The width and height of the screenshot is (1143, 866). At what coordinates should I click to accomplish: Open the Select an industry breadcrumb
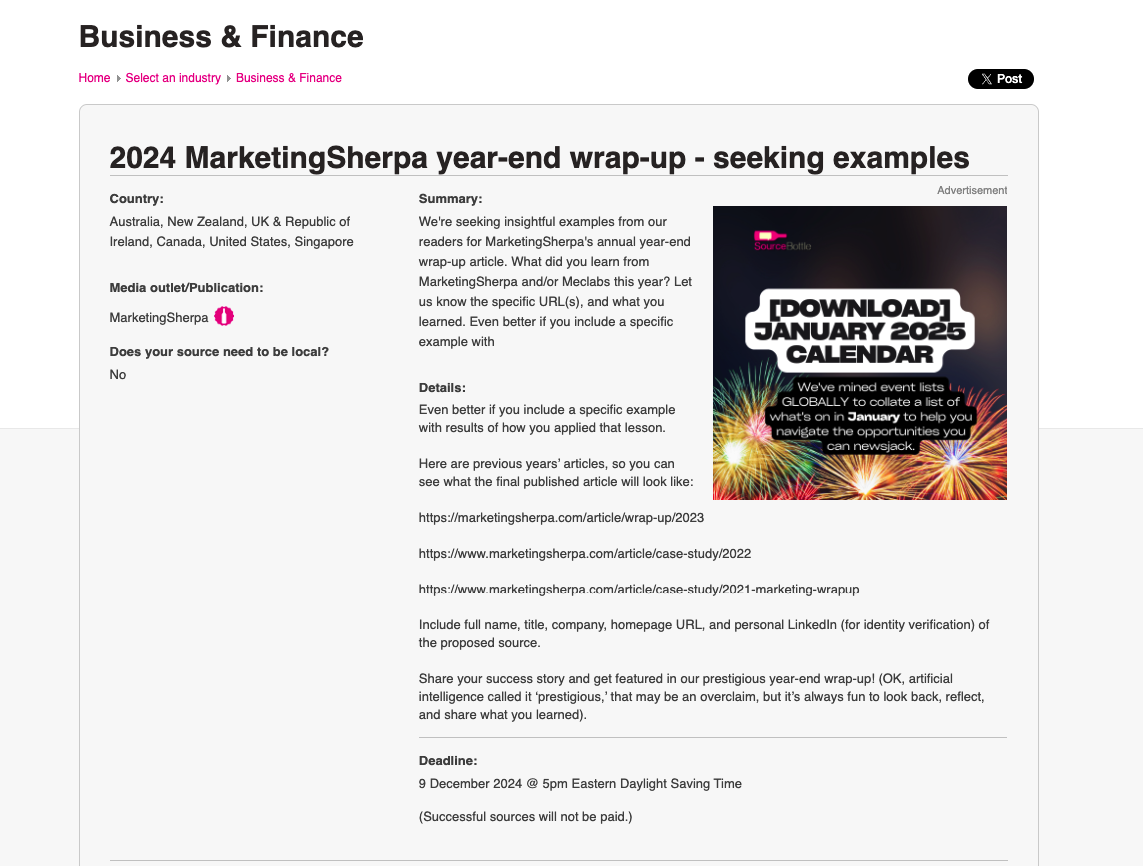coord(173,78)
